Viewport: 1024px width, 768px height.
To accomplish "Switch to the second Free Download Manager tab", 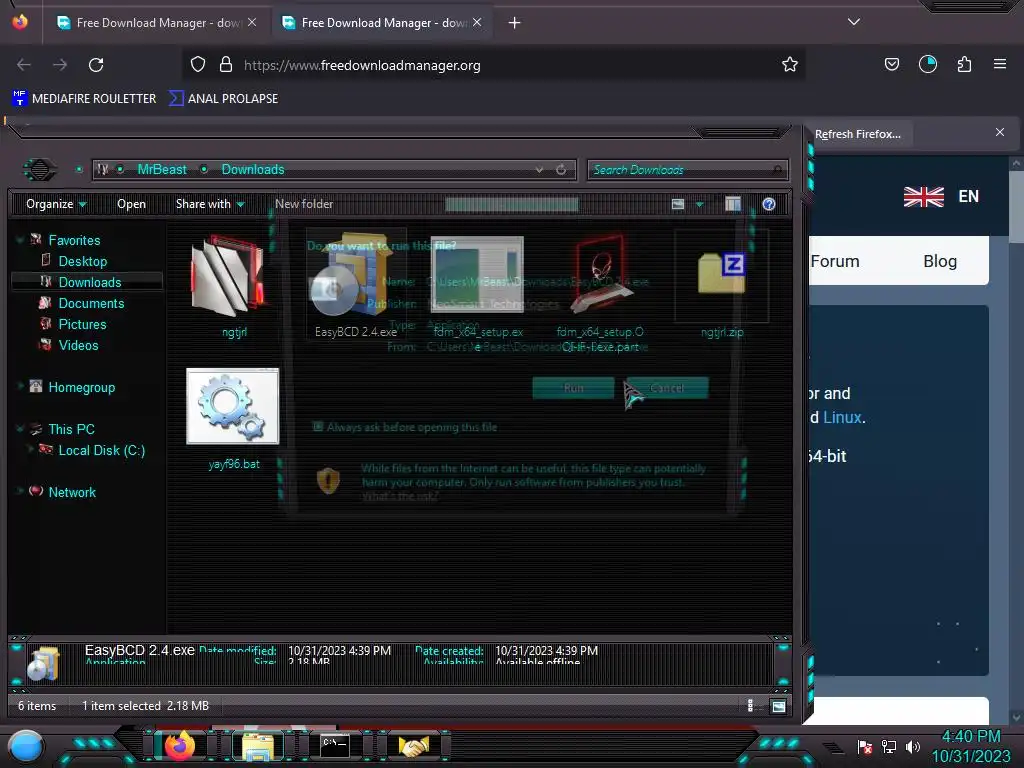I will [381, 23].
